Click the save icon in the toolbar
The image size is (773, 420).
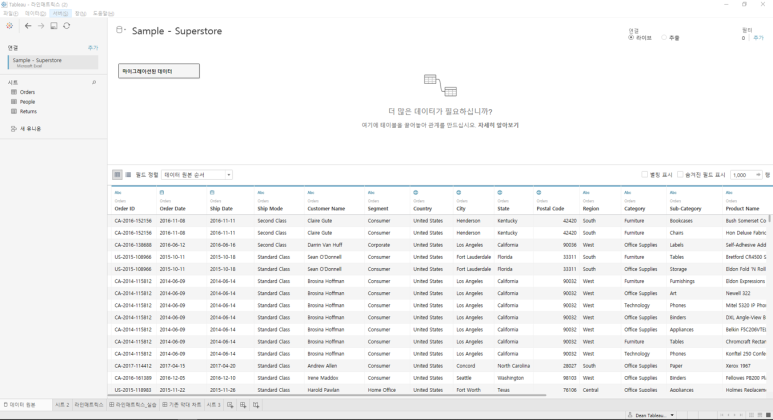click(54, 26)
